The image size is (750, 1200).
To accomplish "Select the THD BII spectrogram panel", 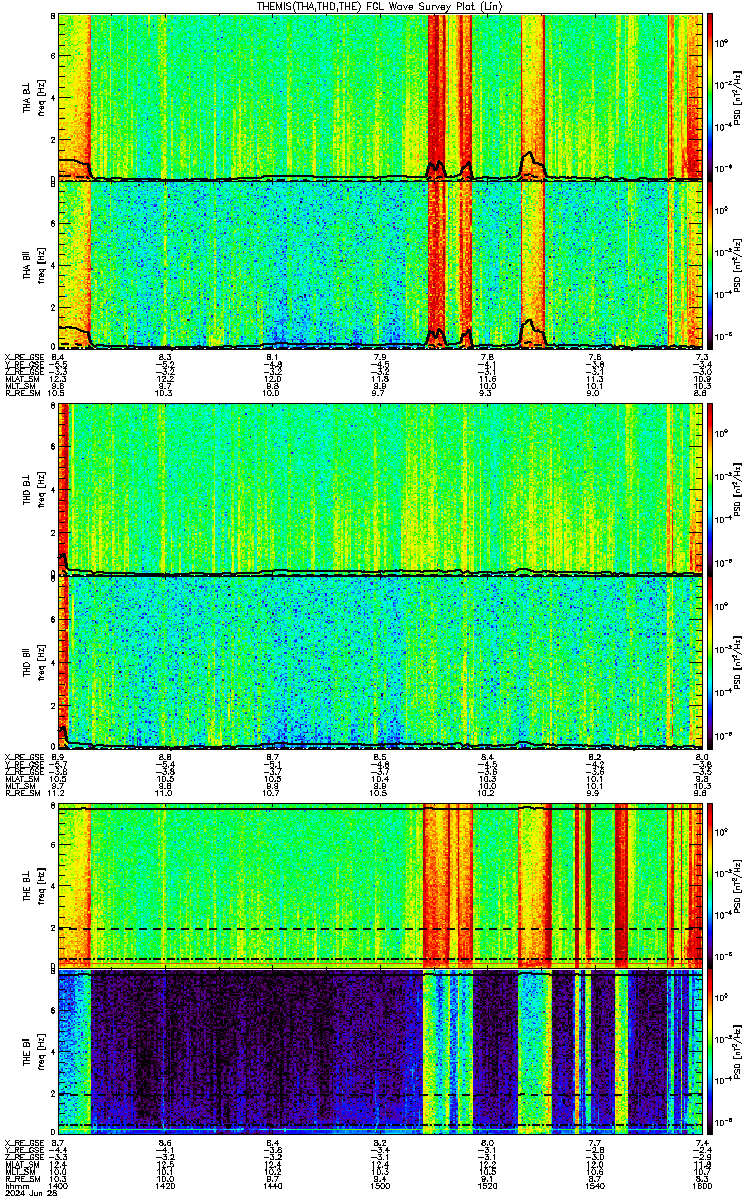I will coord(380,661).
